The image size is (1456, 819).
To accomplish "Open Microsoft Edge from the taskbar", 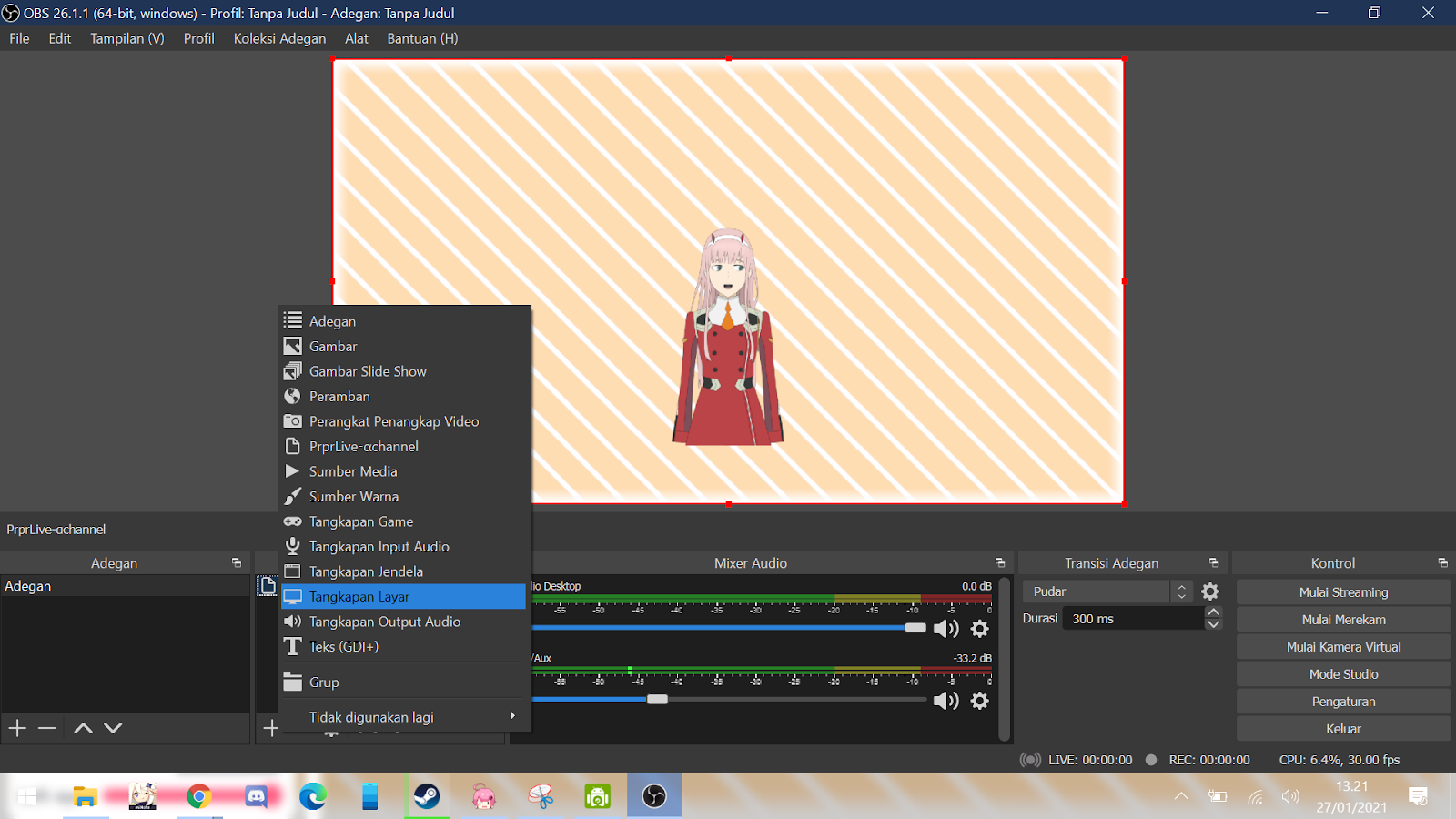I will point(313,797).
